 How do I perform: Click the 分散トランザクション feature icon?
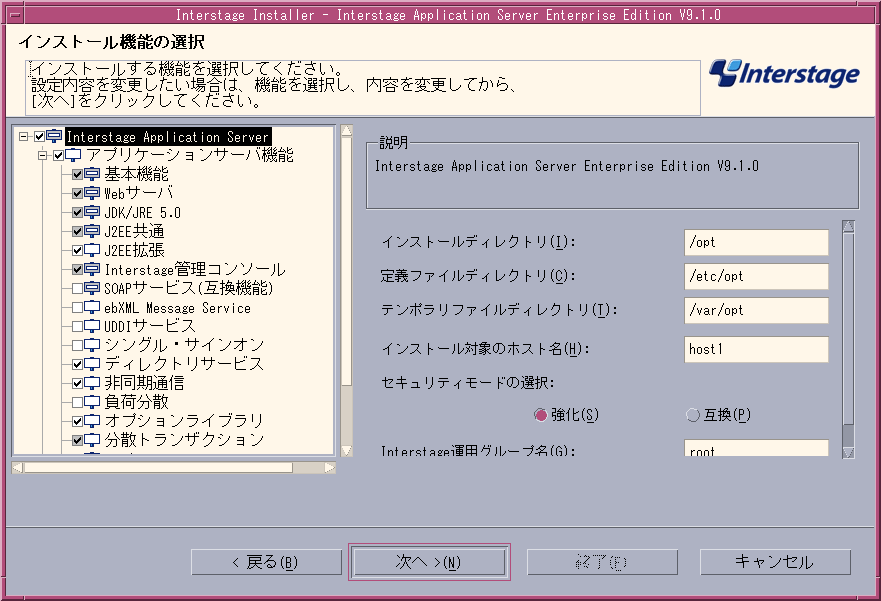(x=92, y=440)
